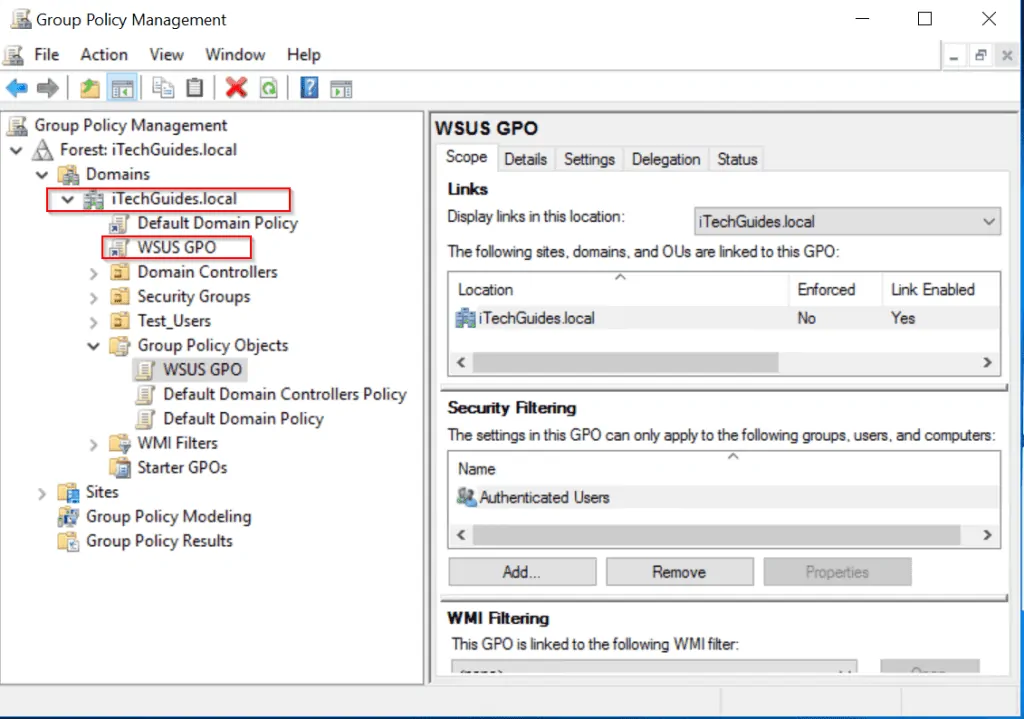Open the Action menu
Screen dimensions: 1024x719
[103, 54]
